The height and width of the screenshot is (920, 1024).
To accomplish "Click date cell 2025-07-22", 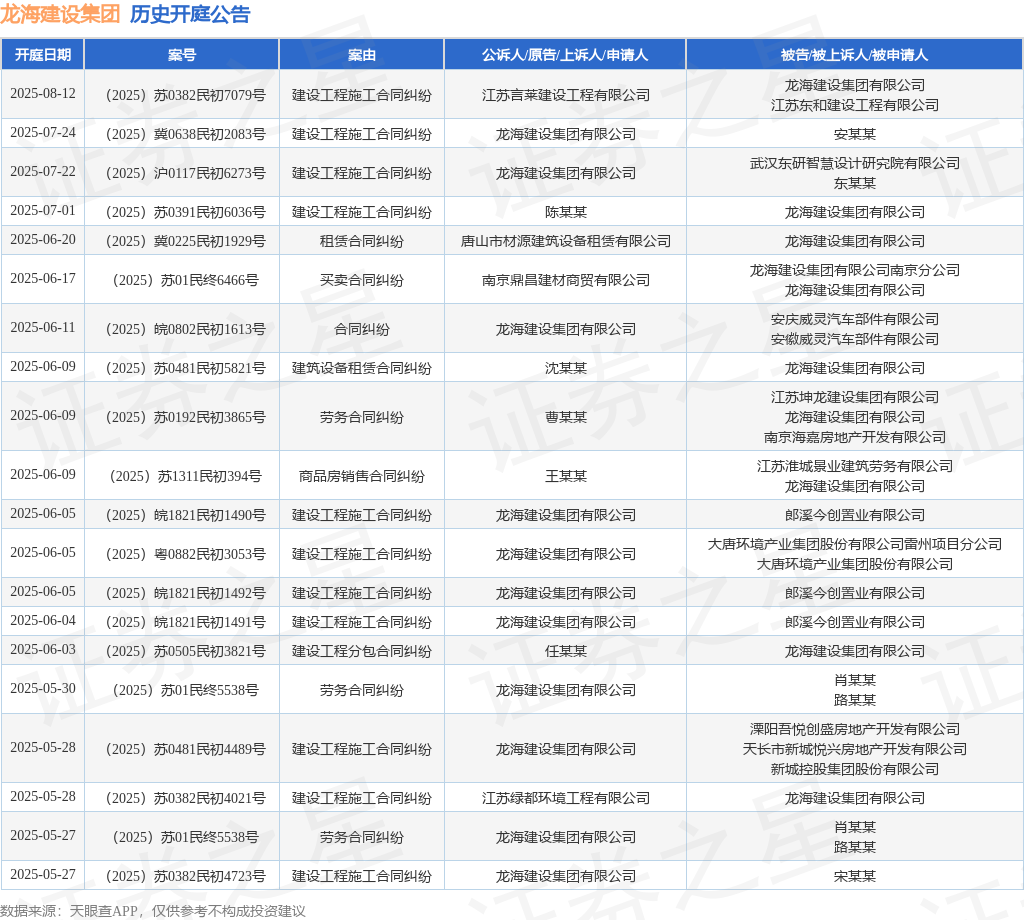I will (x=43, y=172).
